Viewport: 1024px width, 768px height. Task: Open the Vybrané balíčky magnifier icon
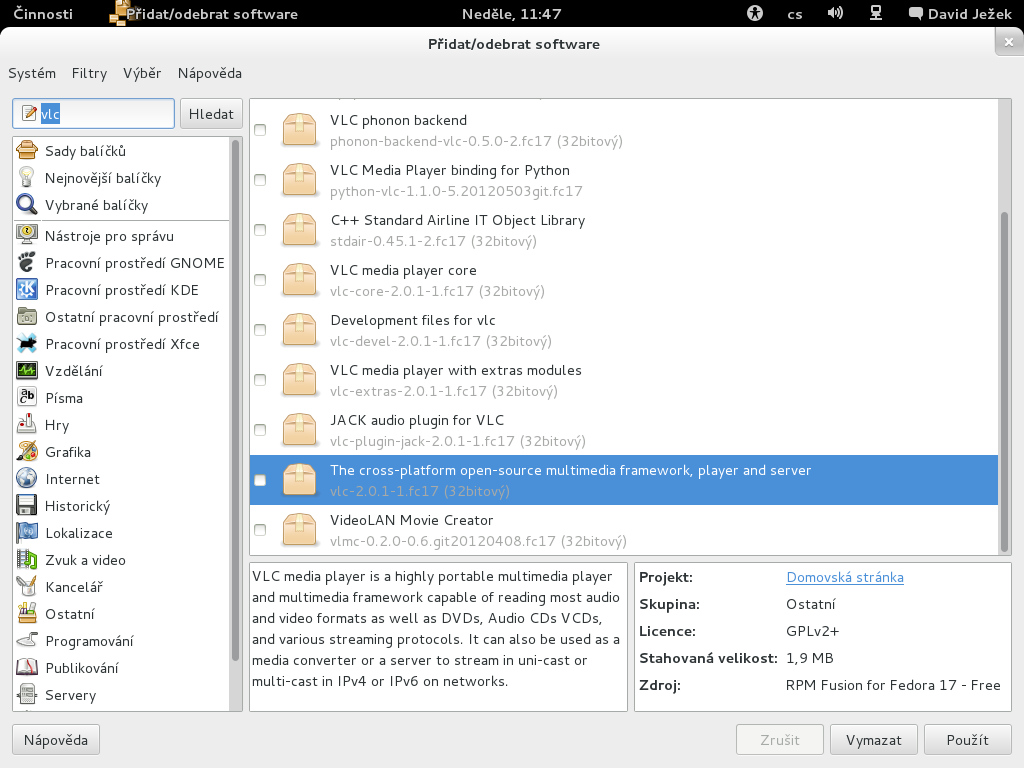(27, 205)
